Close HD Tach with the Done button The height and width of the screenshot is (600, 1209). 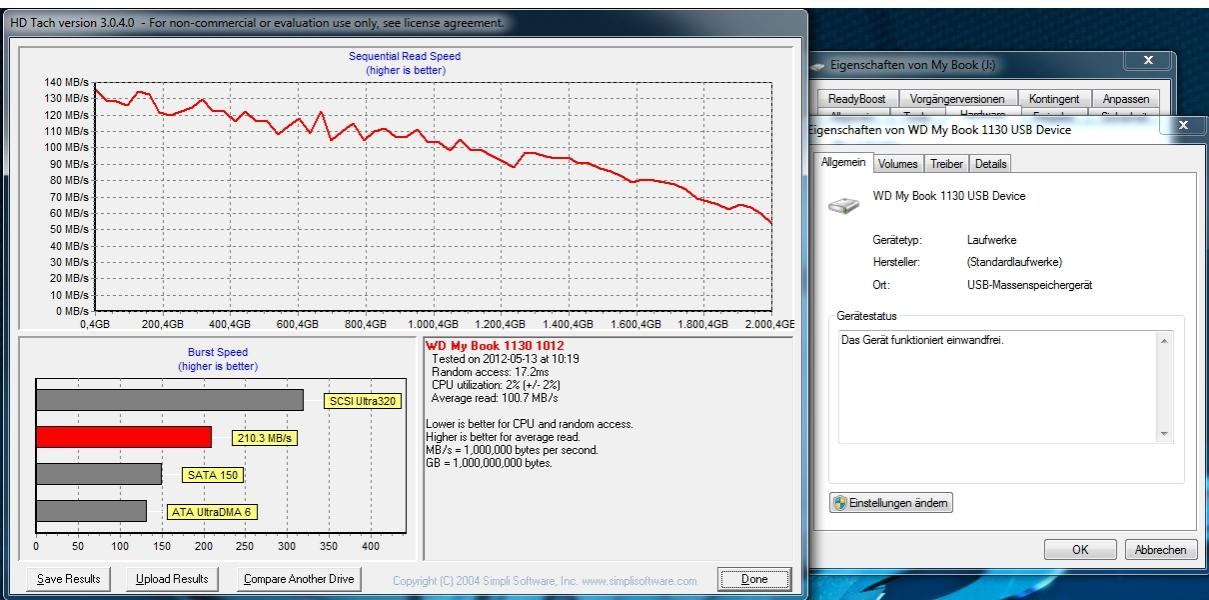[x=754, y=579]
